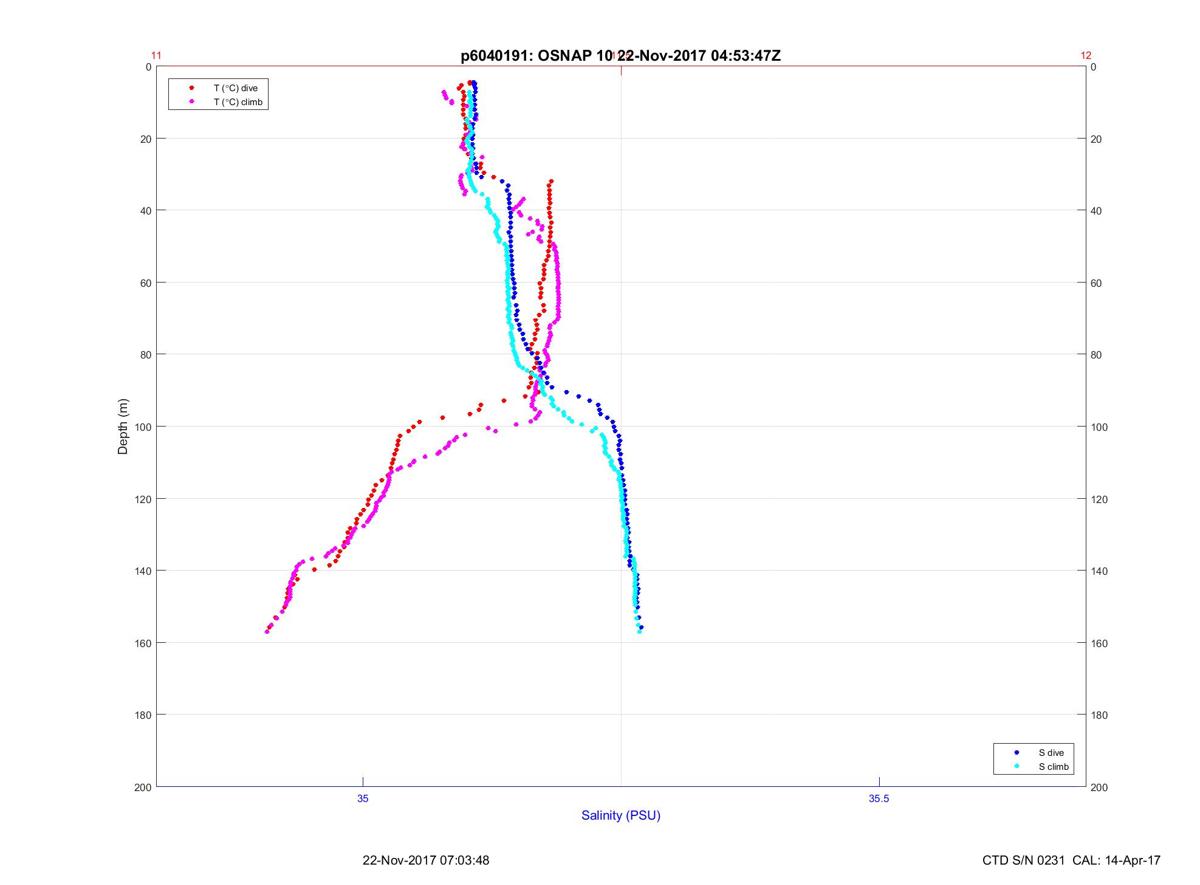Click the red temperature tick label 12
This screenshot has width=1200, height=885.
(x=1086, y=56)
